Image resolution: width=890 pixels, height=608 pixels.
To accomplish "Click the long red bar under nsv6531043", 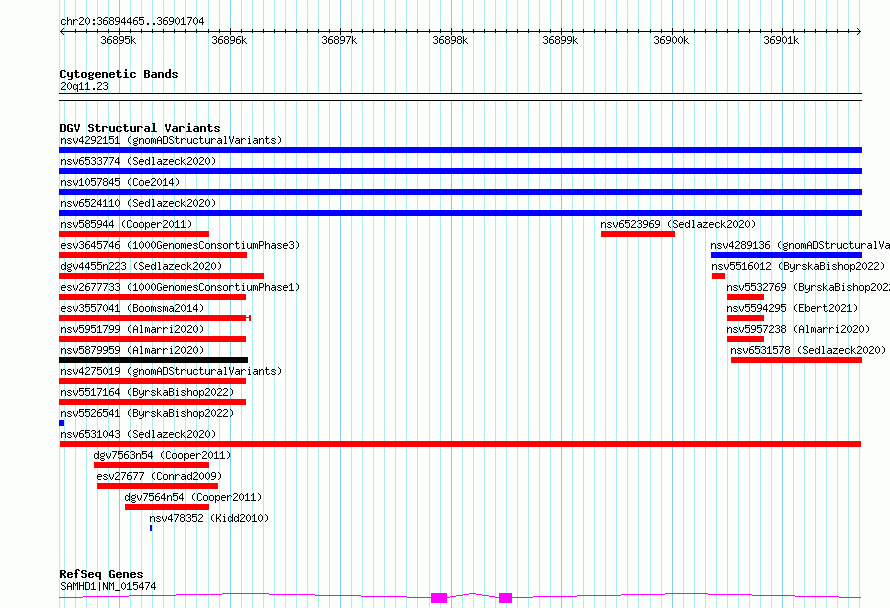I will 460,444.
